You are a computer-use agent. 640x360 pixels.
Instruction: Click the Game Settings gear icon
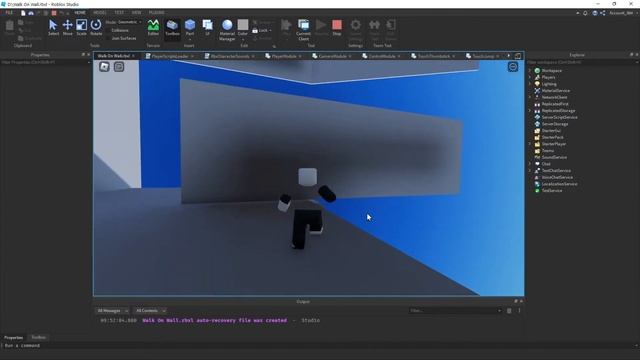[x=356, y=25]
